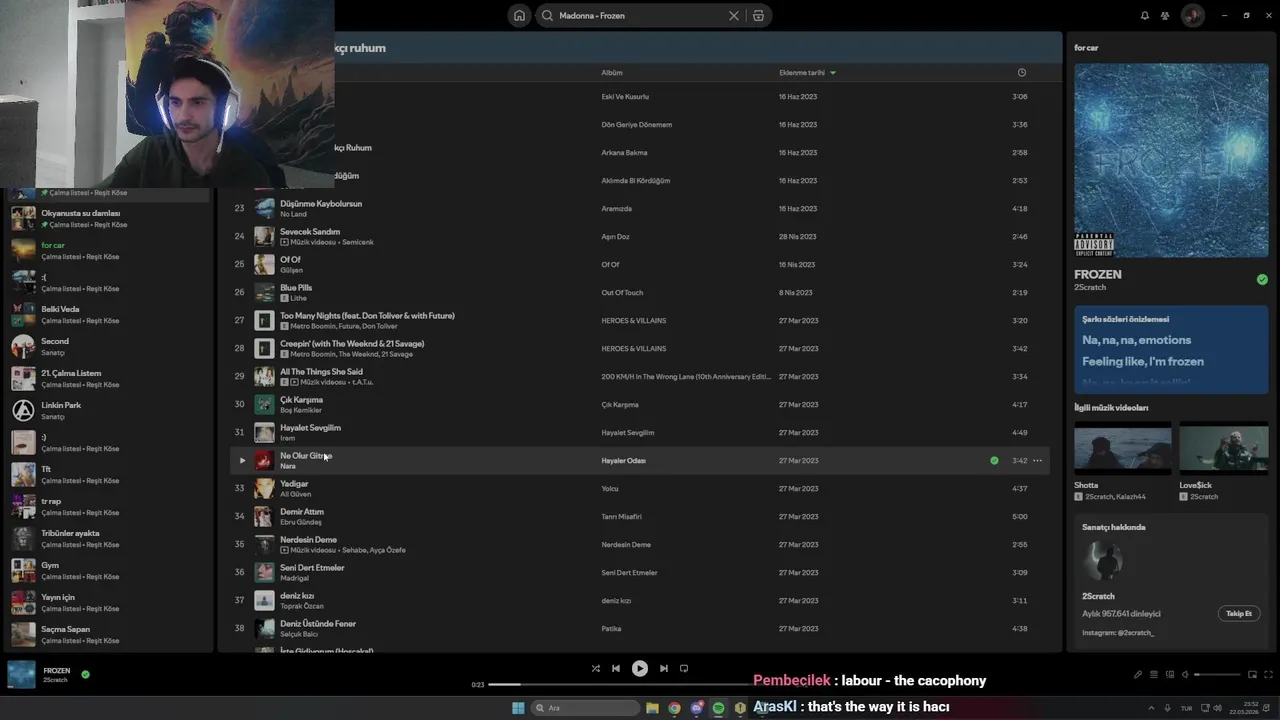Open lyrics microphone icon in player bar

point(1137,674)
